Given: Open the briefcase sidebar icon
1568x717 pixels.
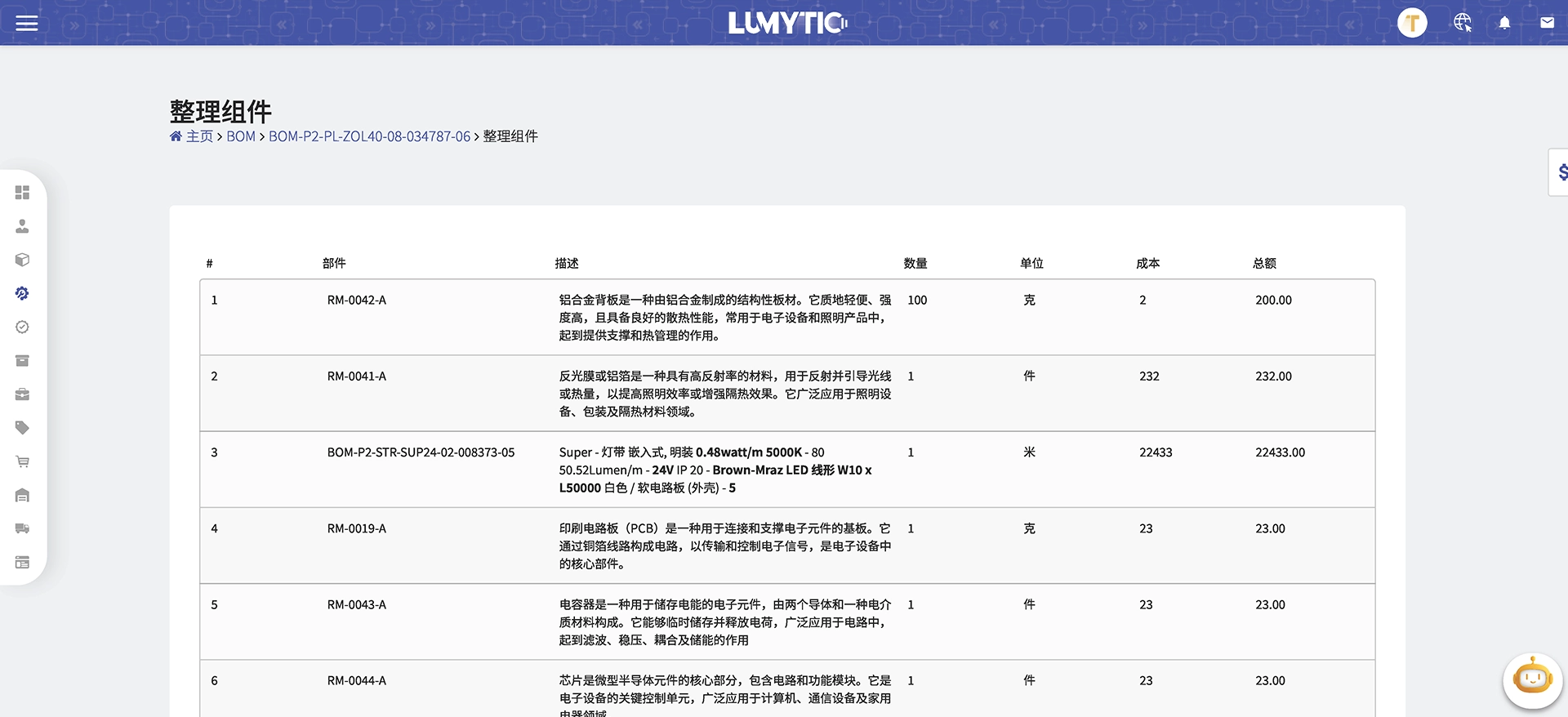Looking at the screenshot, I should point(23,394).
